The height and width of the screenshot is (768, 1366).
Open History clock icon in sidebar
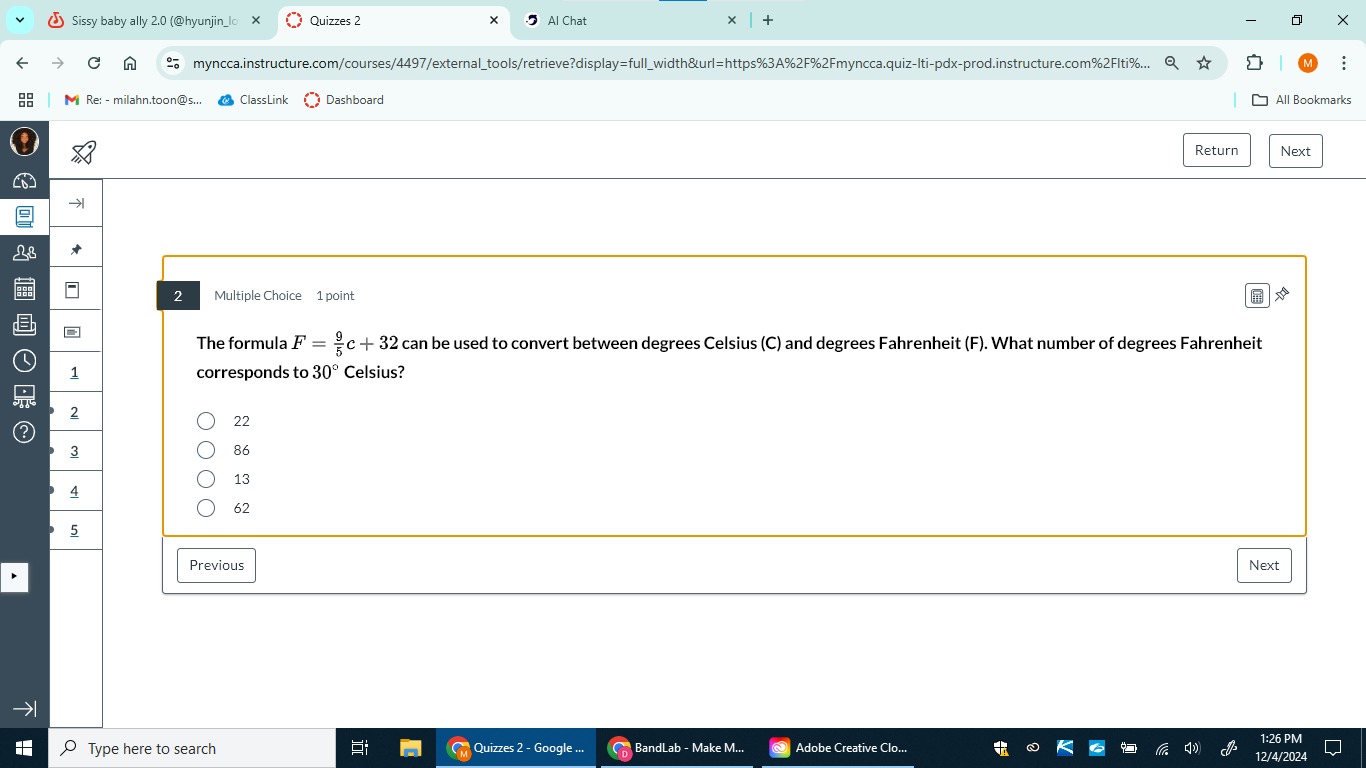(24, 360)
